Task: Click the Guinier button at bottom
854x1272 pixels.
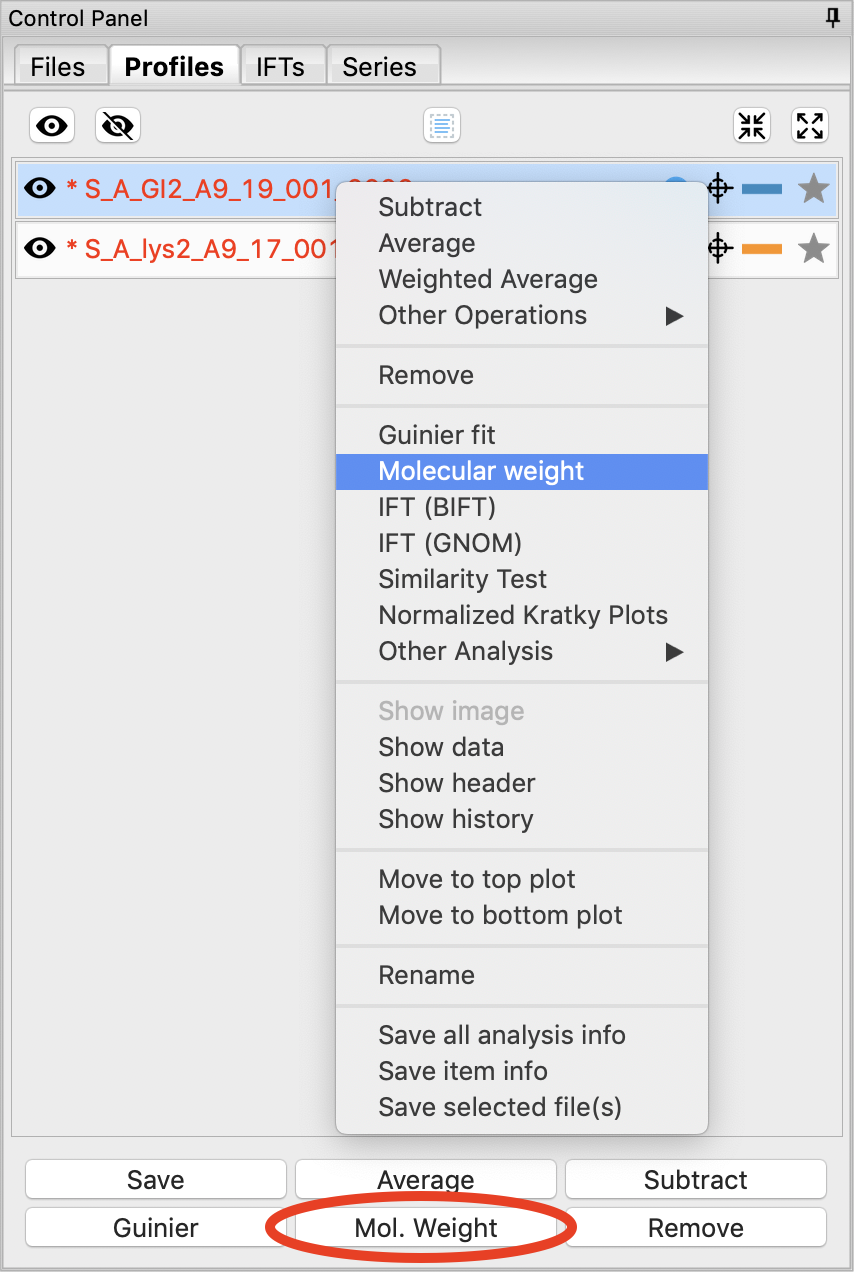Action: (156, 1228)
